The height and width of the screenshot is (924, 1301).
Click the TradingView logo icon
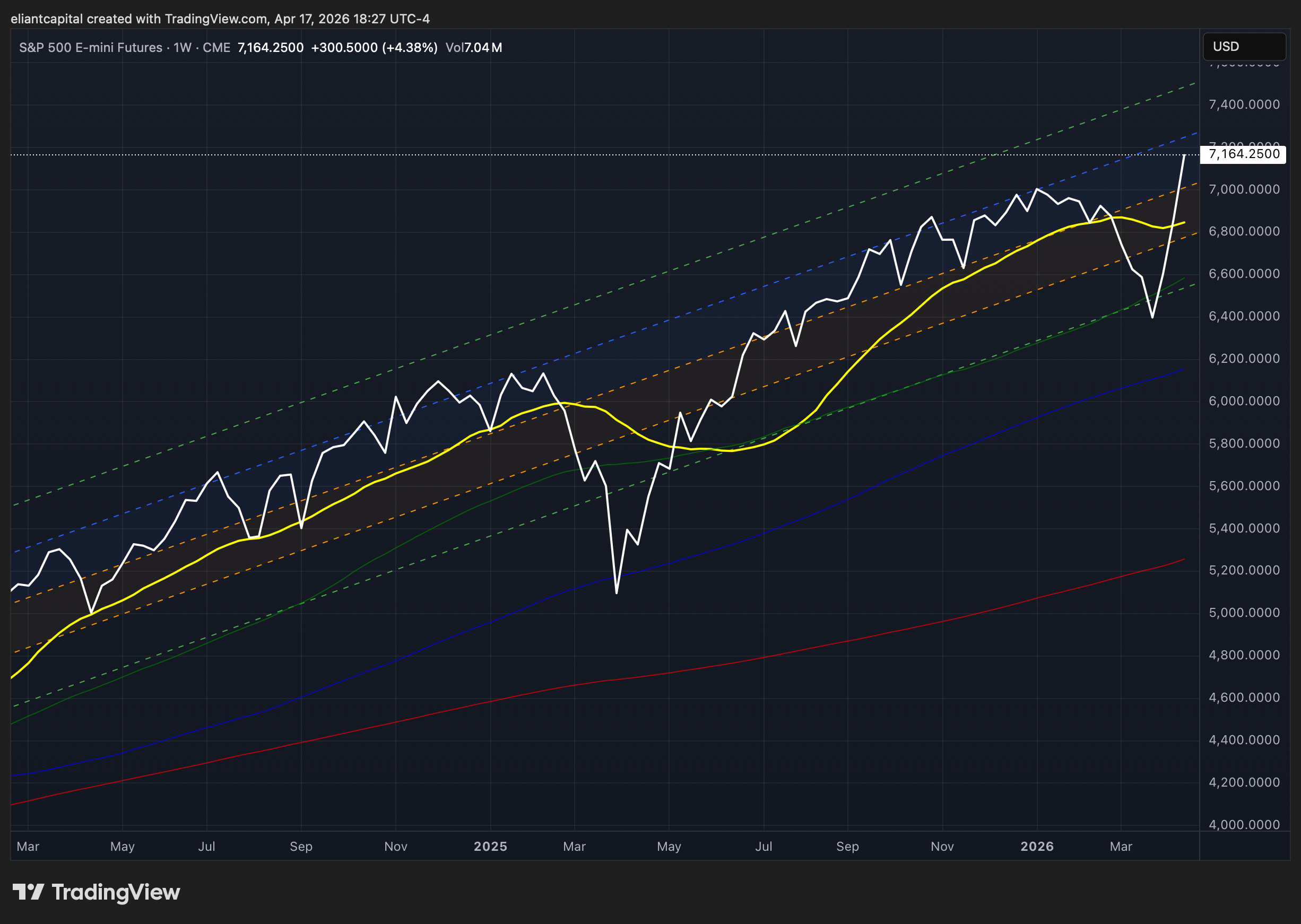(28, 892)
